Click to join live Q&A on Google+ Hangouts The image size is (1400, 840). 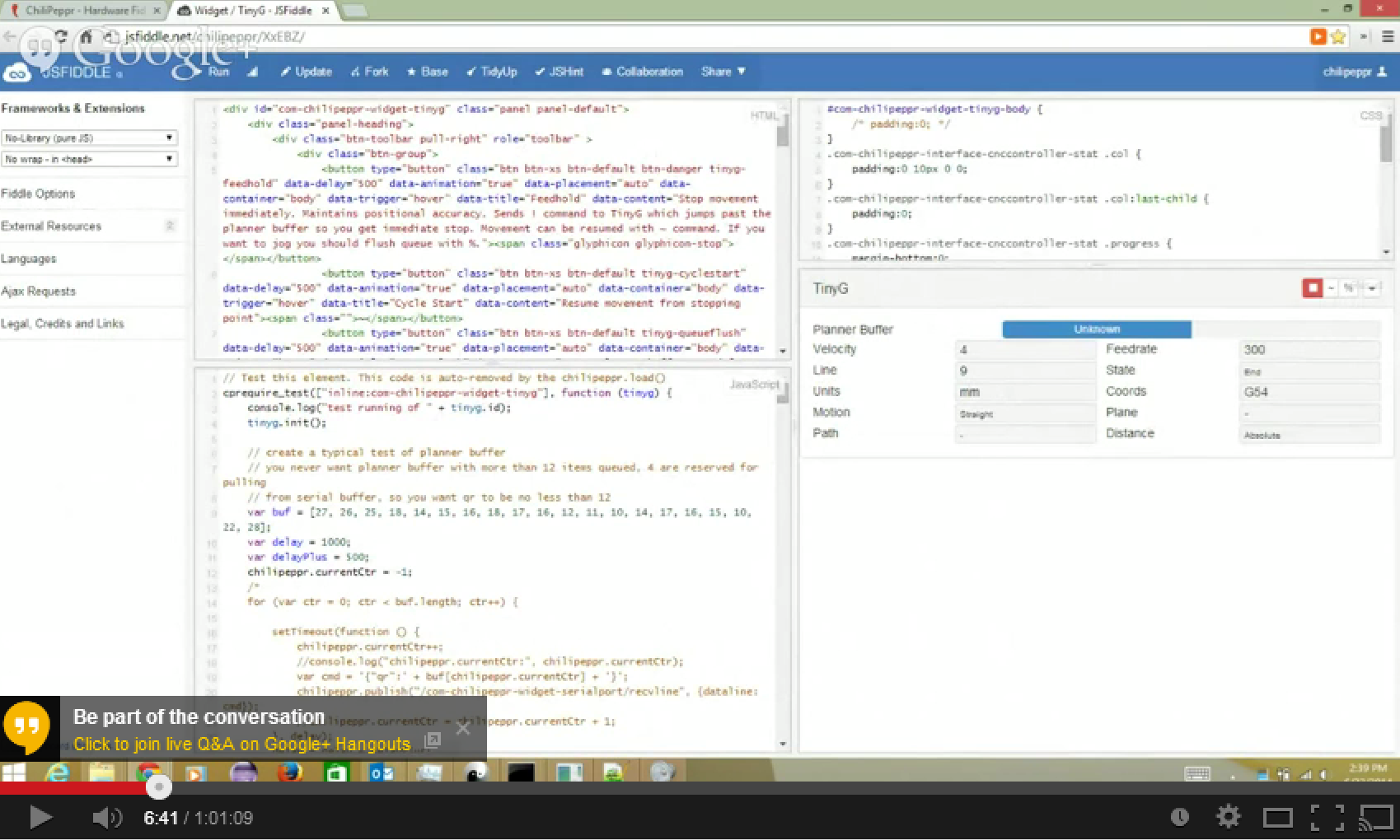pos(241,744)
